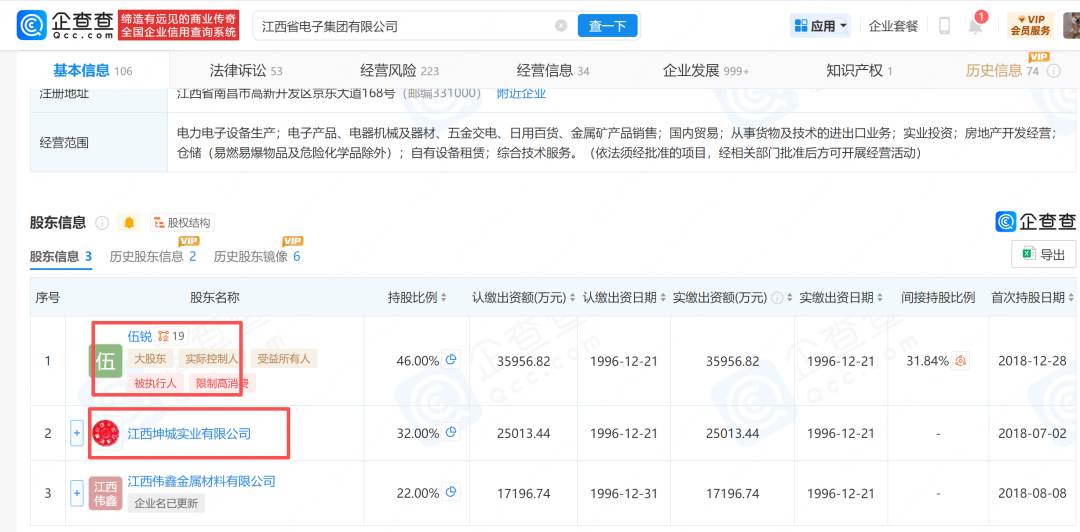Click the 实际控制人 tag

point(211,358)
